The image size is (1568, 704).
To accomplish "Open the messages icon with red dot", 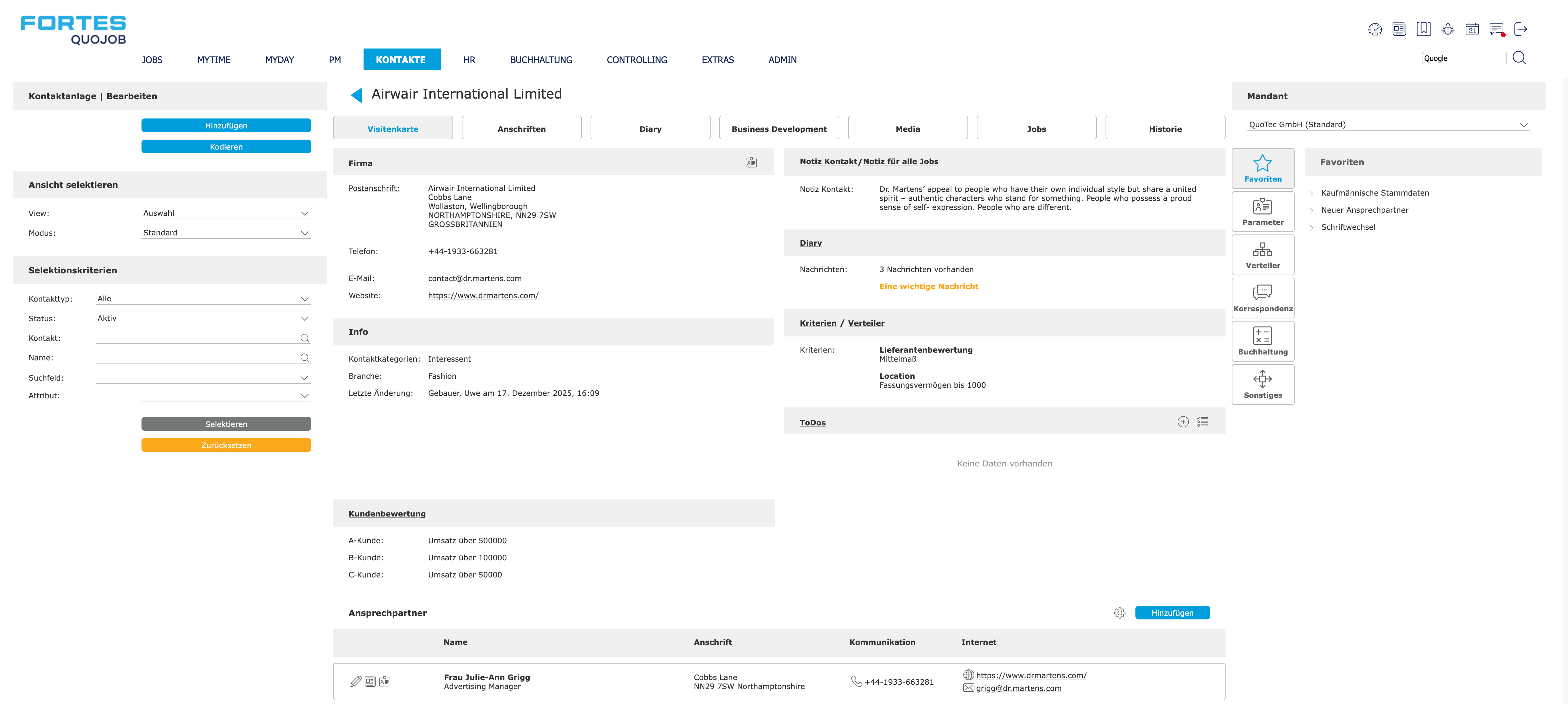I will click(1496, 29).
